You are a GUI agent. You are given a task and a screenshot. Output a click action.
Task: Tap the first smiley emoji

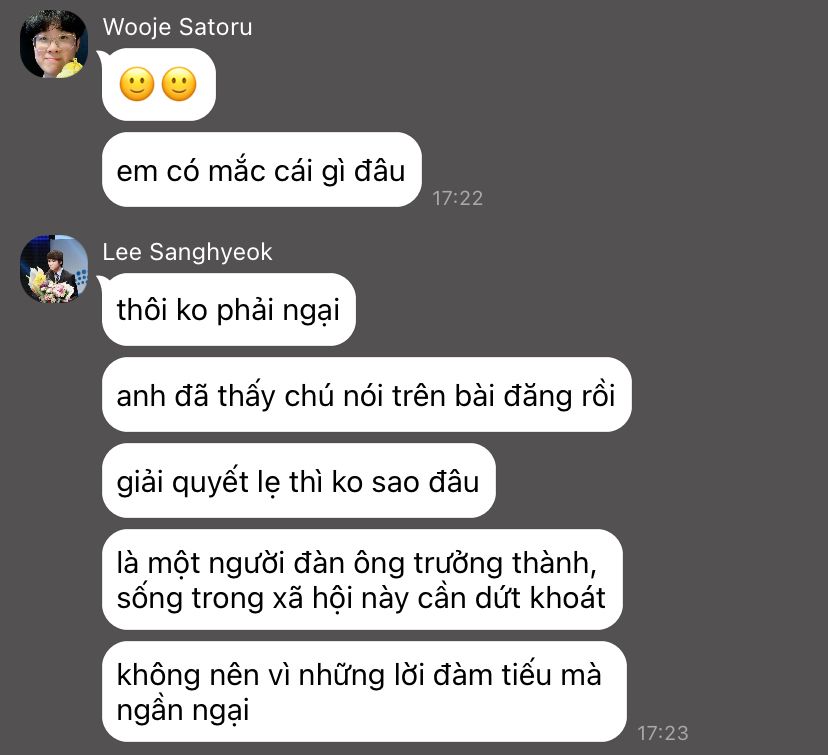click(x=137, y=84)
